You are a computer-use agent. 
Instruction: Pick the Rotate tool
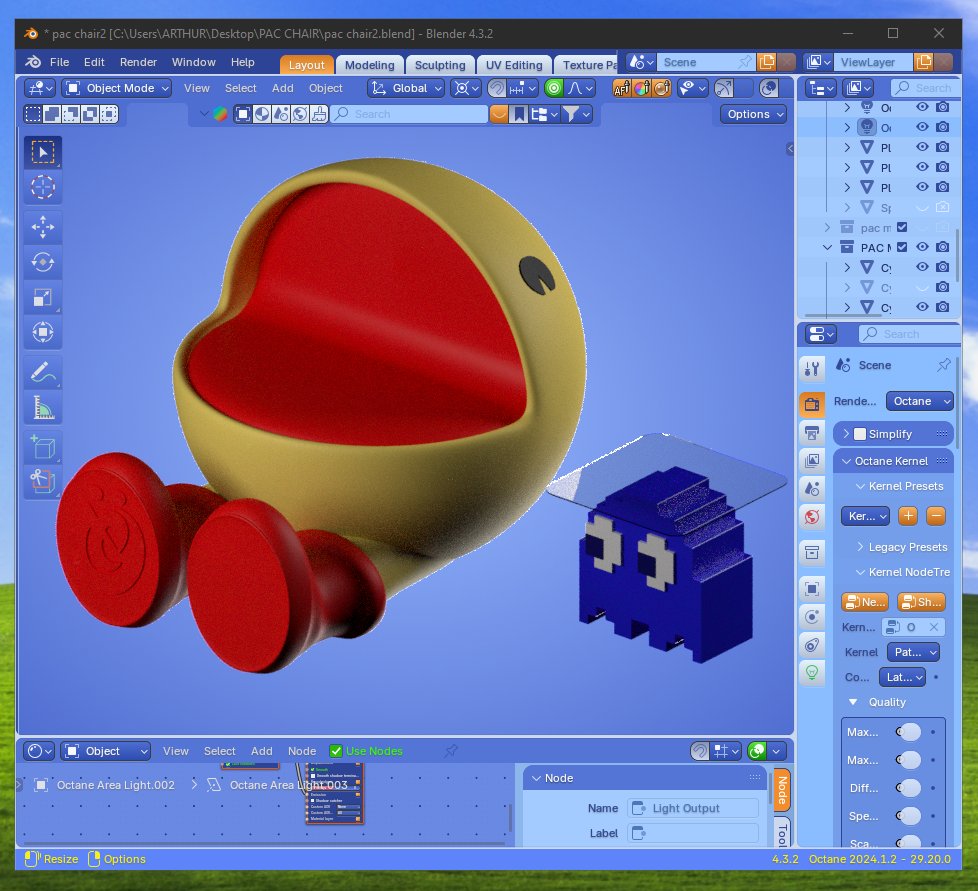tap(42, 262)
